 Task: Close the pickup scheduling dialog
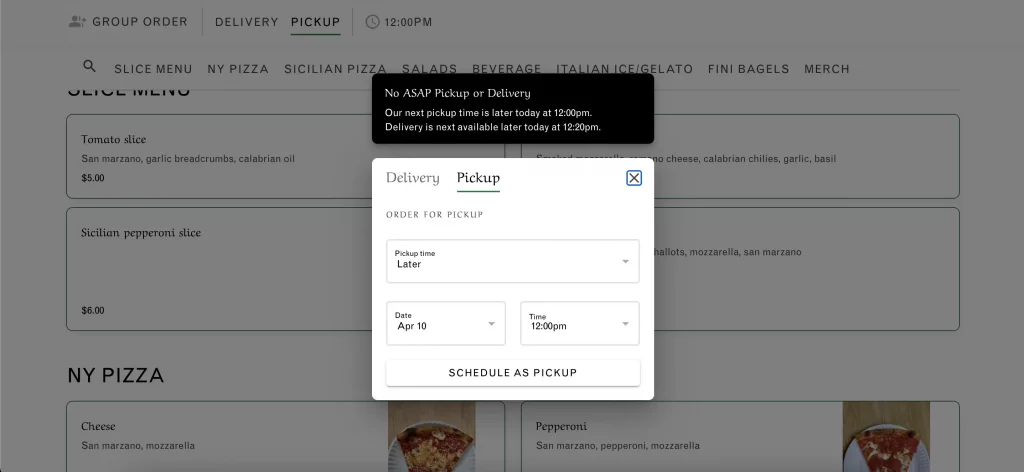click(633, 178)
